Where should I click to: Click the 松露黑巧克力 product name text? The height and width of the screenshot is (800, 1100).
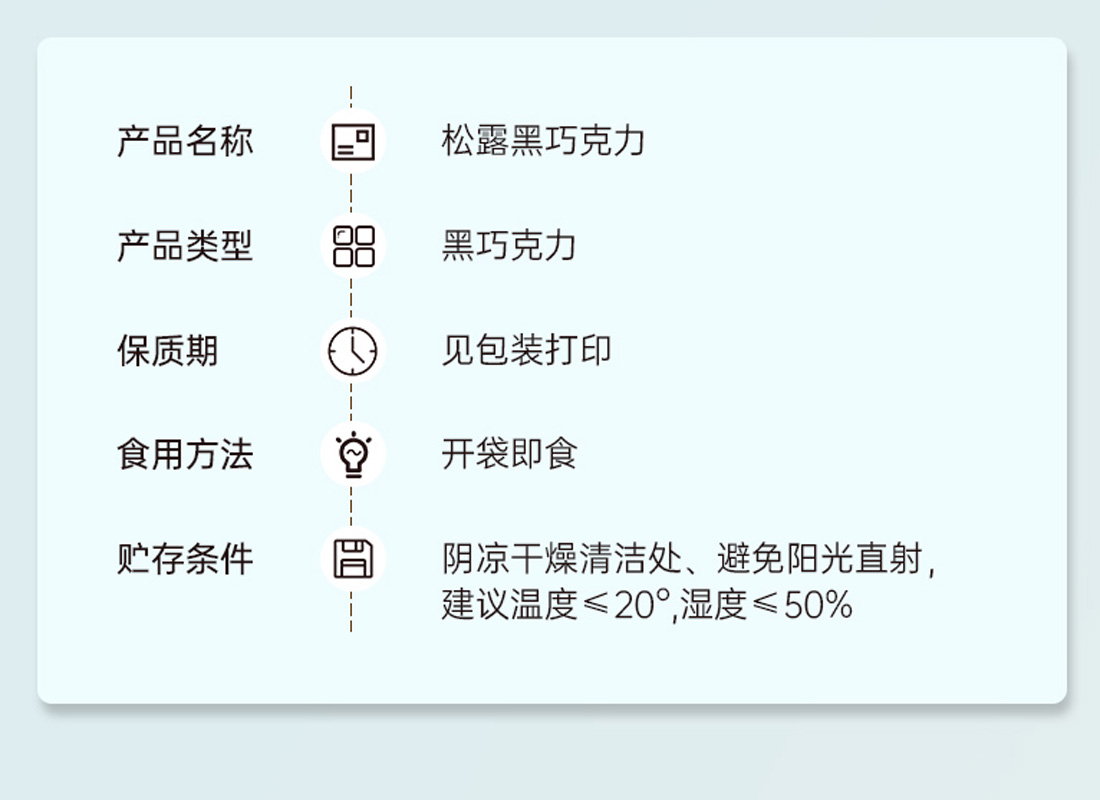tap(543, 141)
